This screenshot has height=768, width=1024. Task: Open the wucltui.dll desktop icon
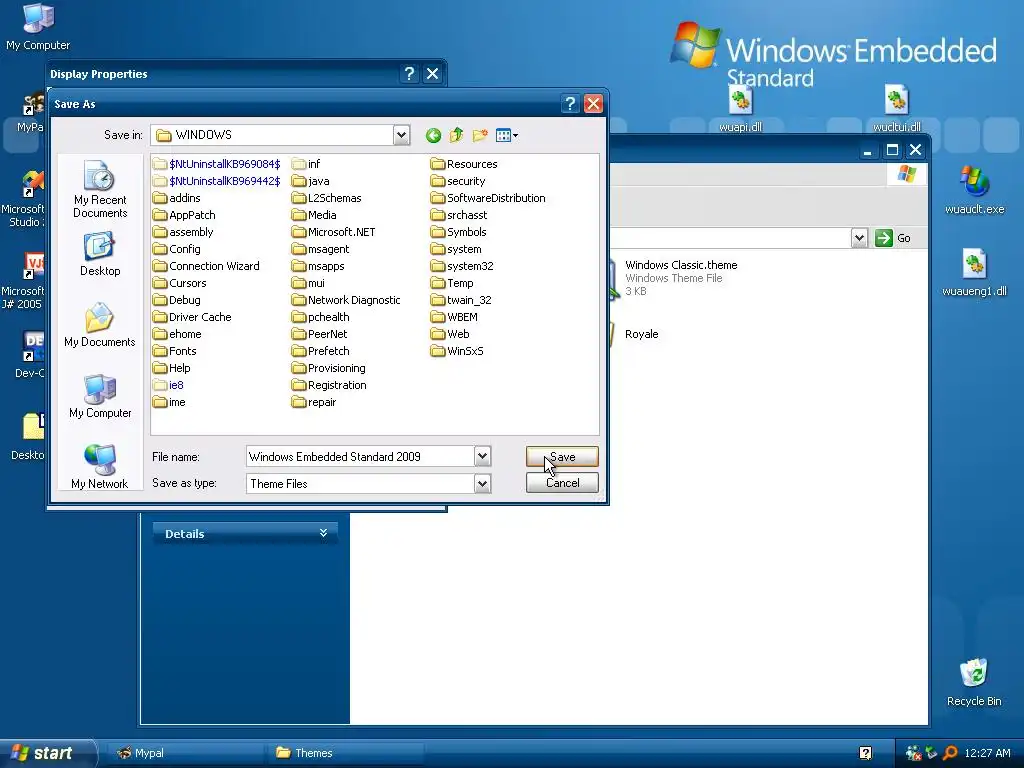click(897, 110)
